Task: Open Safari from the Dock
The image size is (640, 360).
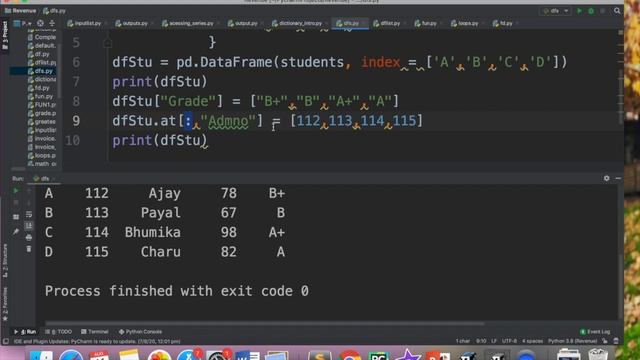Action: [71, 356]
